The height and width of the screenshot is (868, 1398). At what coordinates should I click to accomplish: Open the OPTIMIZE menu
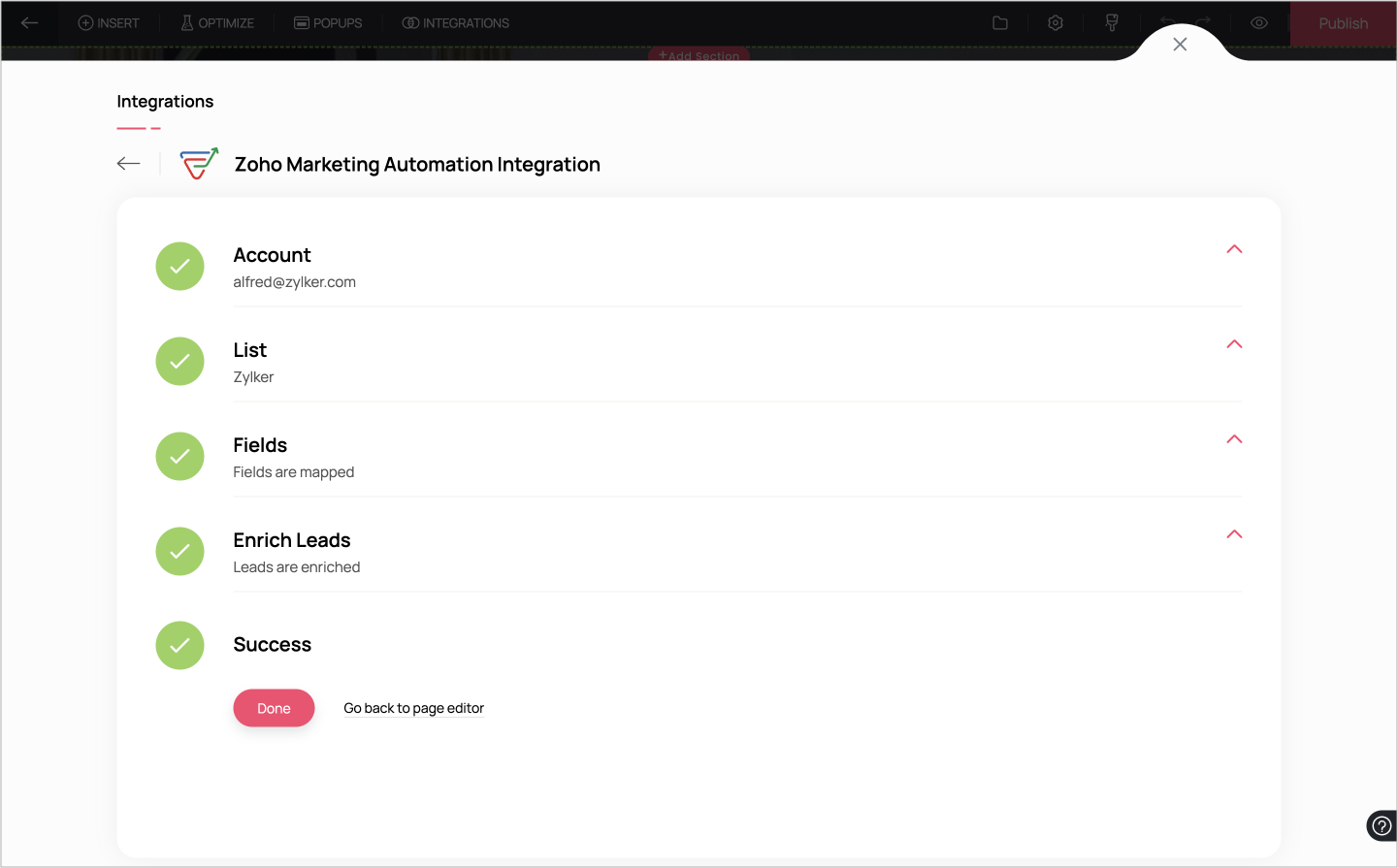tap(217, 23)
